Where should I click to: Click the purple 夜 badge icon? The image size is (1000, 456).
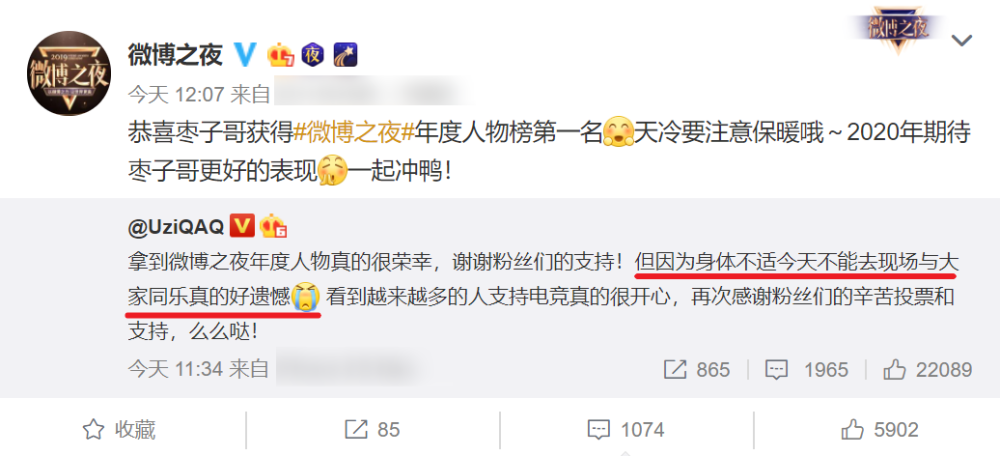[x=313, y=55]
